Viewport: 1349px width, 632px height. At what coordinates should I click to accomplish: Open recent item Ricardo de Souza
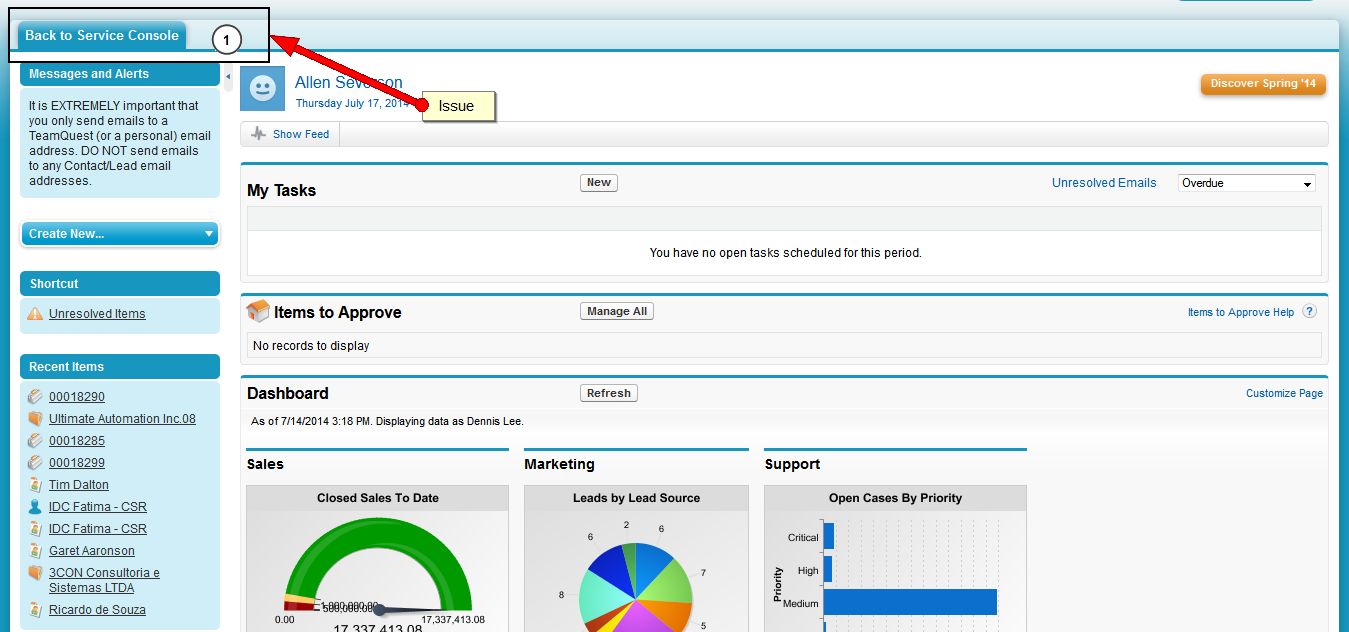pos(97,610)
